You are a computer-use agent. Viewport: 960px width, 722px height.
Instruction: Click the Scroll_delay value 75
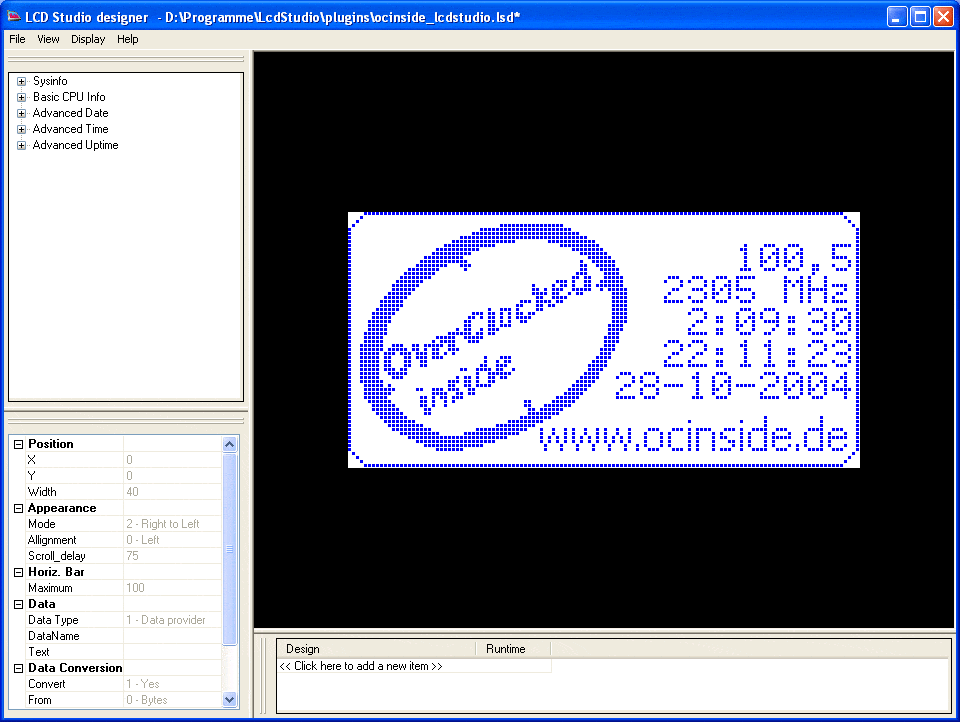tap(173, 556)
